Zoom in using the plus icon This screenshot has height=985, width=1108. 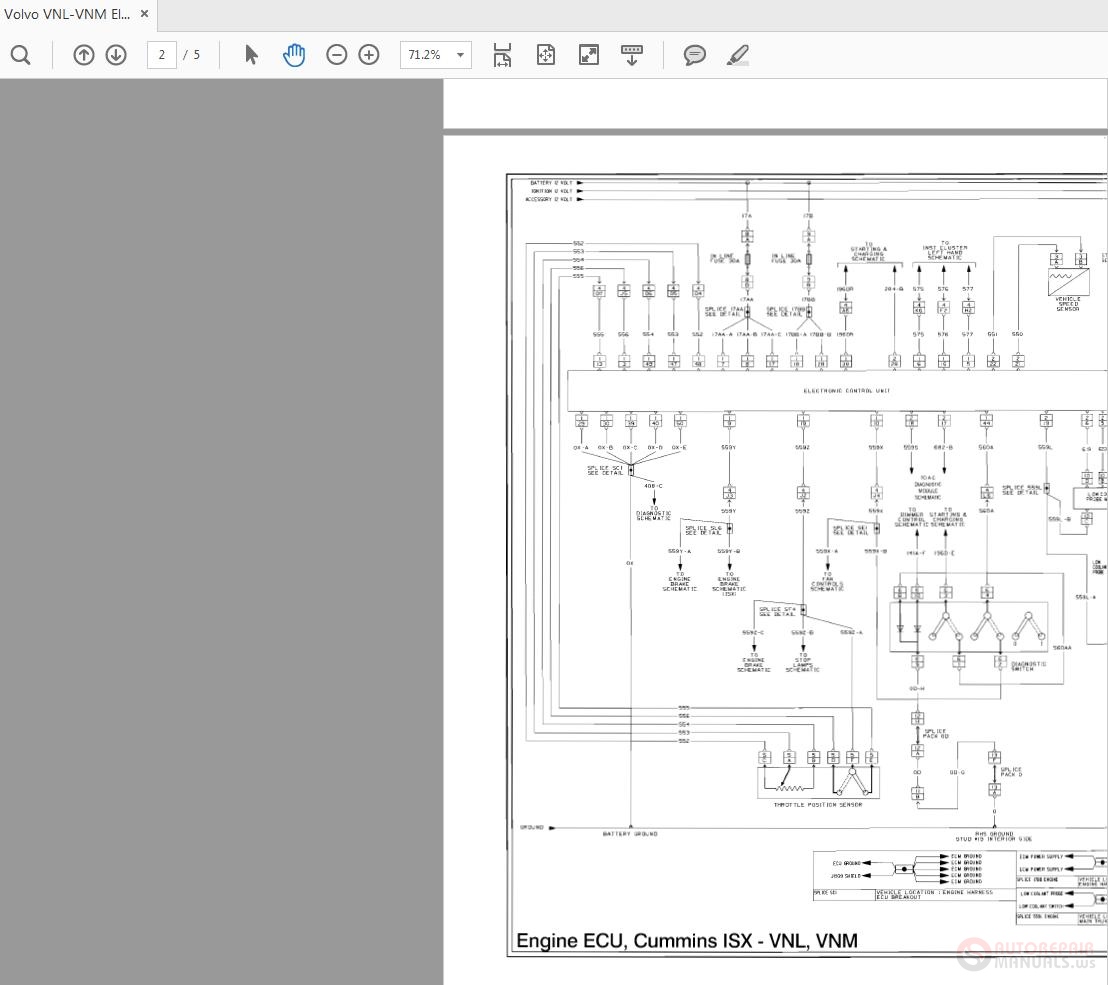coord(369,55)
